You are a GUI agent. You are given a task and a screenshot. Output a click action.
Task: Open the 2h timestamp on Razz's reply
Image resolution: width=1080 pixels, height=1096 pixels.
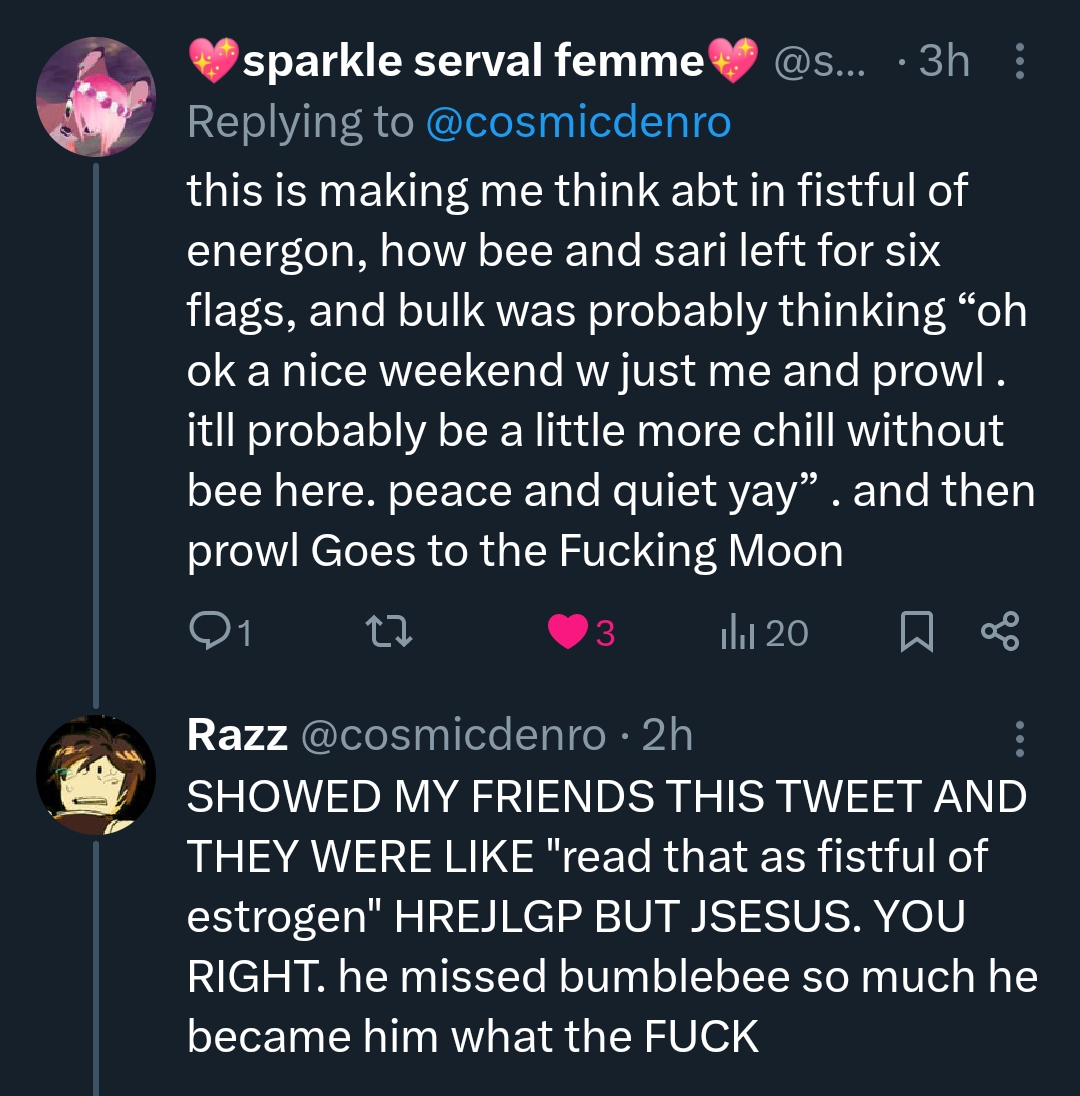tap(667, 736)
